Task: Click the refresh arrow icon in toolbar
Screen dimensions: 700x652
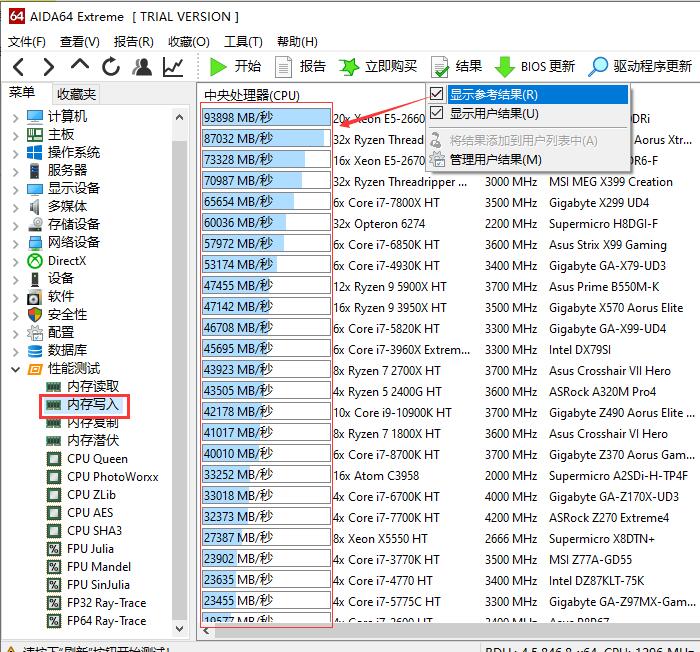Action: 111,66
